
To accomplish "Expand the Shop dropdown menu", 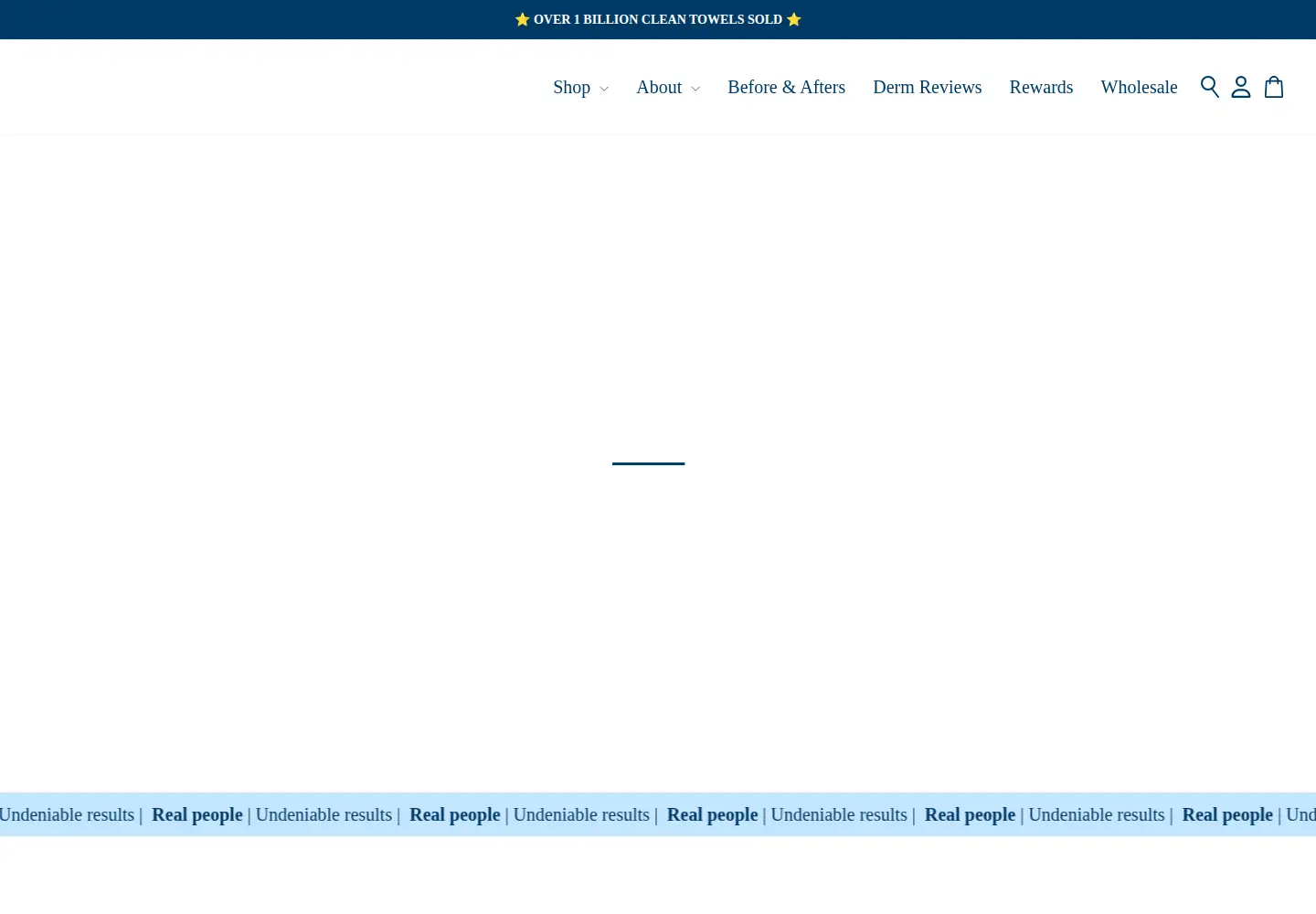I will point(580,87).
